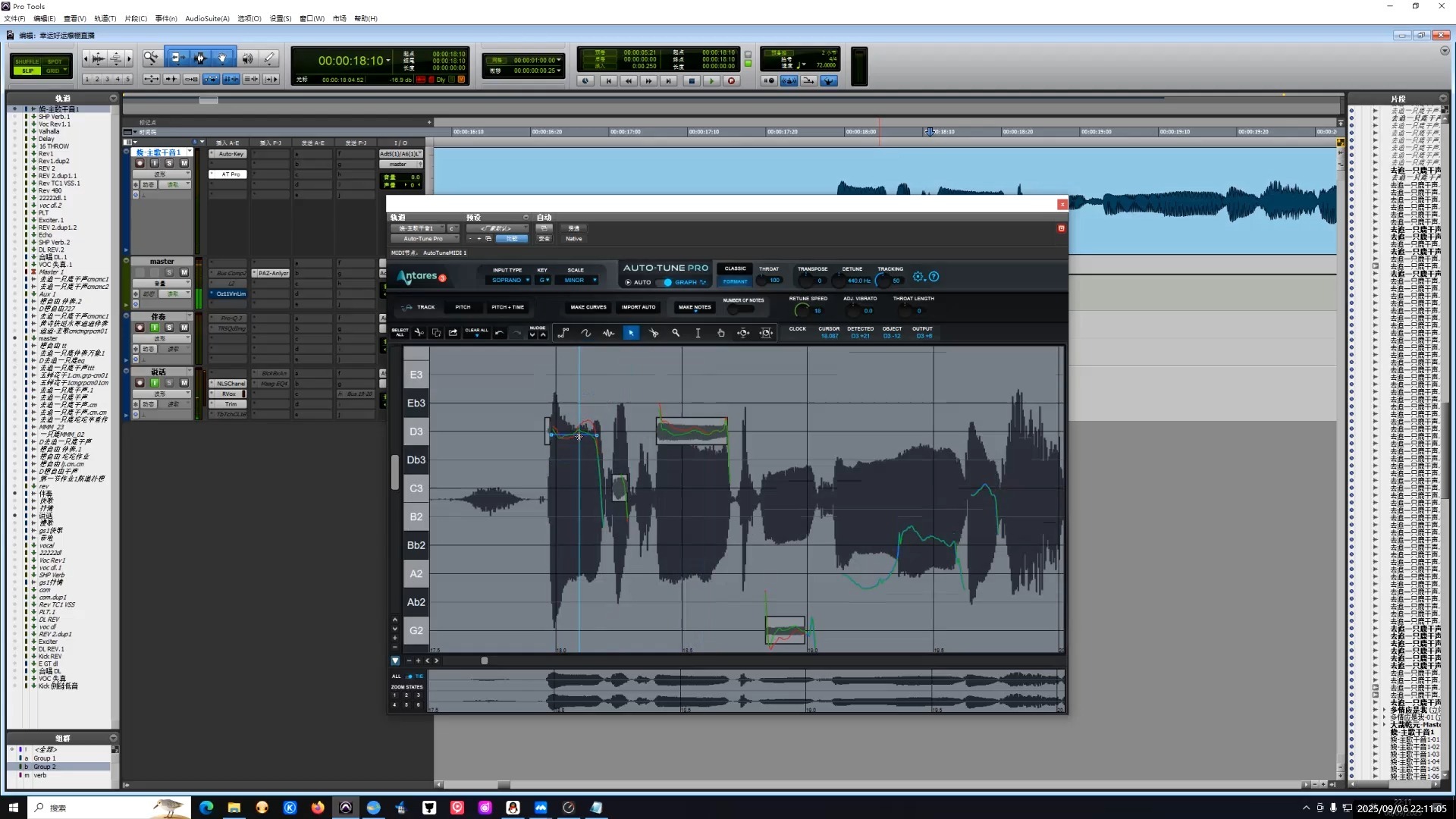
Task: Click the transport Play button
Action: point(711,80)
